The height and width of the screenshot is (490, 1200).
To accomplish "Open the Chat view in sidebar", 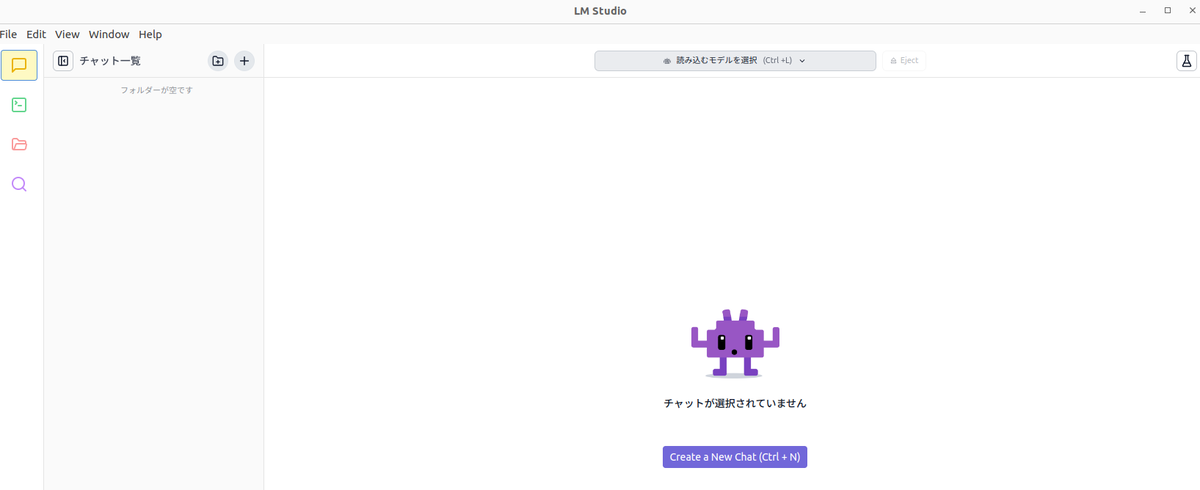I will point(19,65).
